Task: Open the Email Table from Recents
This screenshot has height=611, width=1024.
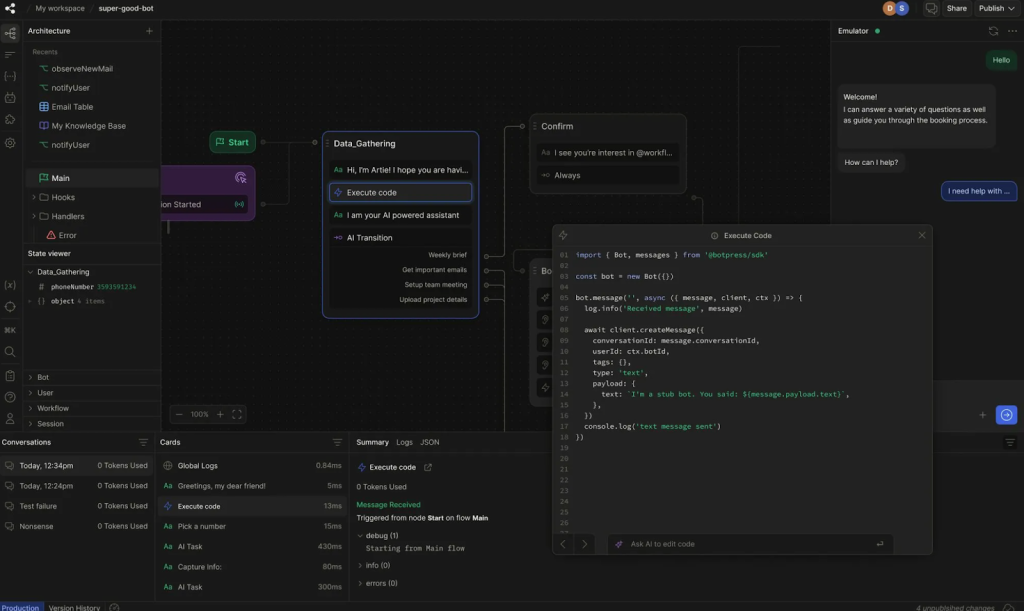Action: point(72,106)
